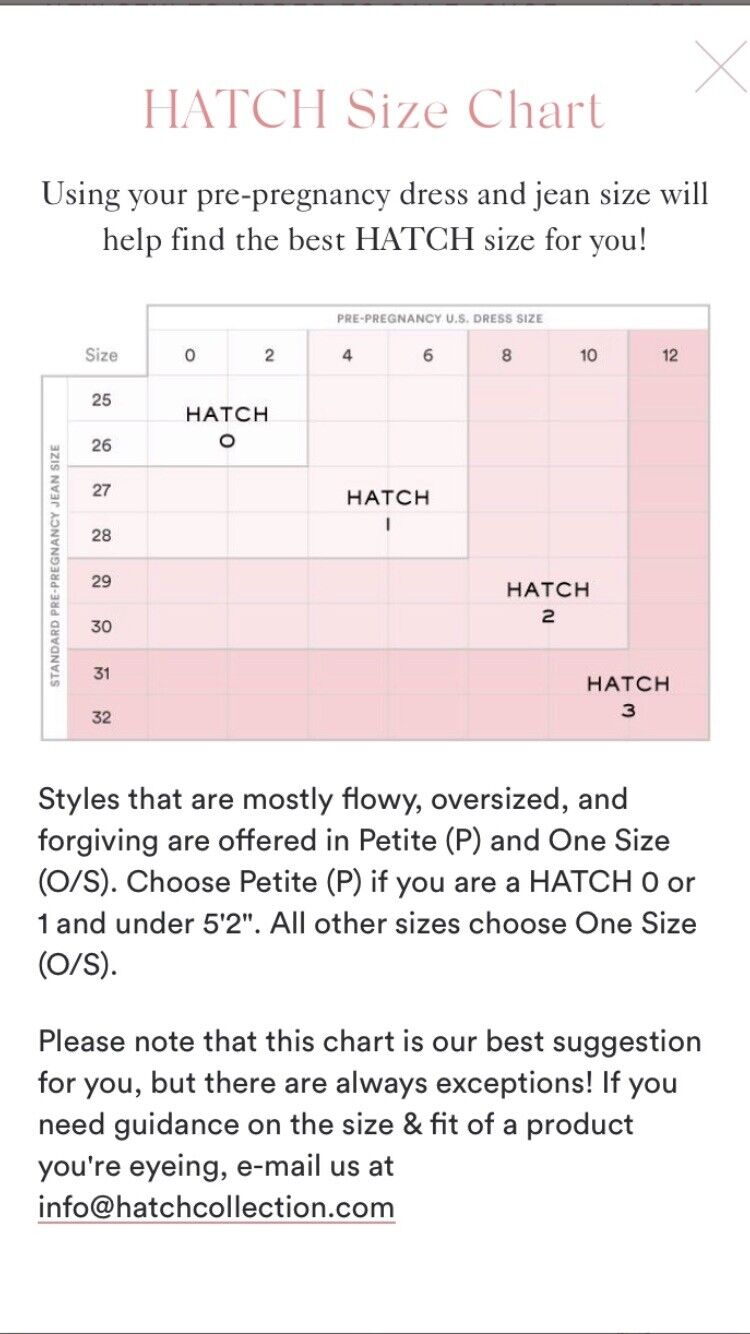Click dress size 10 column header
750x1334 pixels.
588,355
